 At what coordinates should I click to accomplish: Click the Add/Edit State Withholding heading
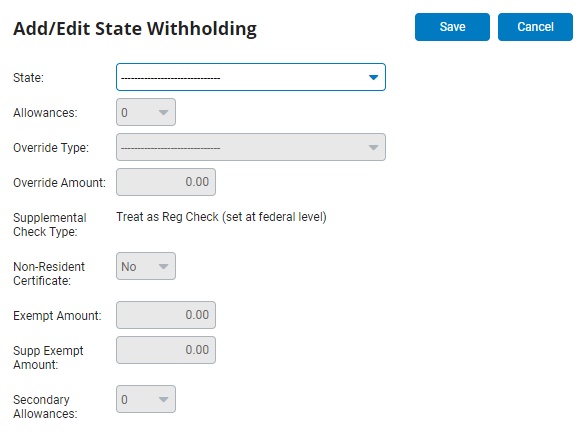click(x=135, y=29)
